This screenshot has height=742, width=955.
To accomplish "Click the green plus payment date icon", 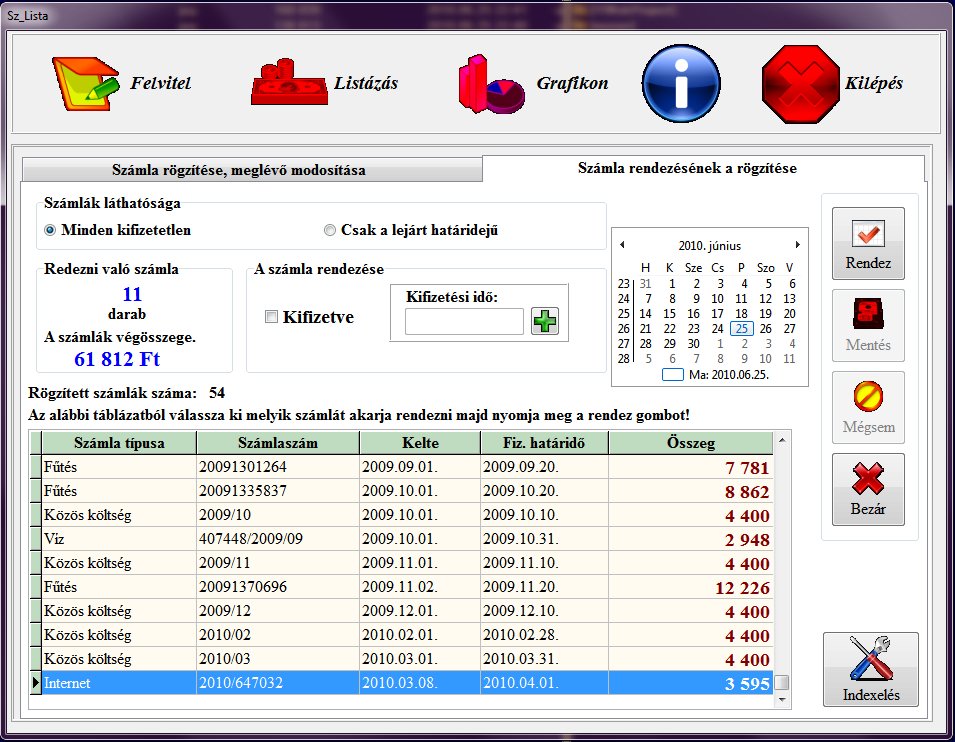I will point(545,321).
